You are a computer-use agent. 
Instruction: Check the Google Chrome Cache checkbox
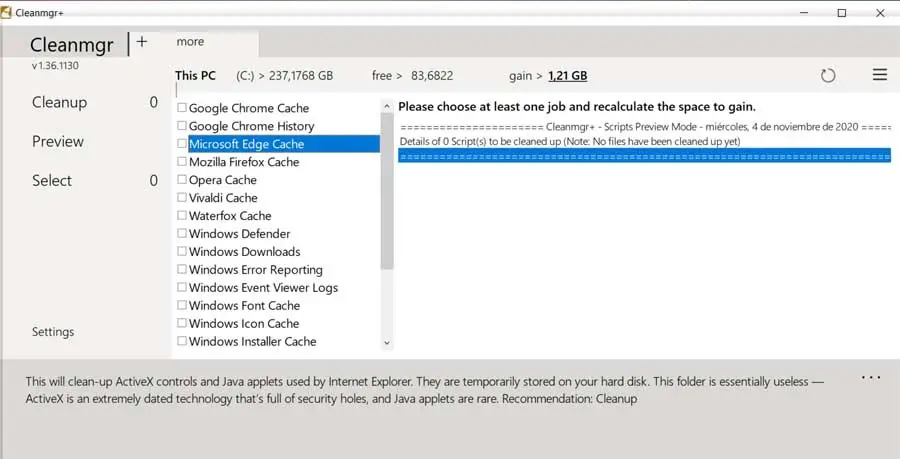tap(182, 107)
